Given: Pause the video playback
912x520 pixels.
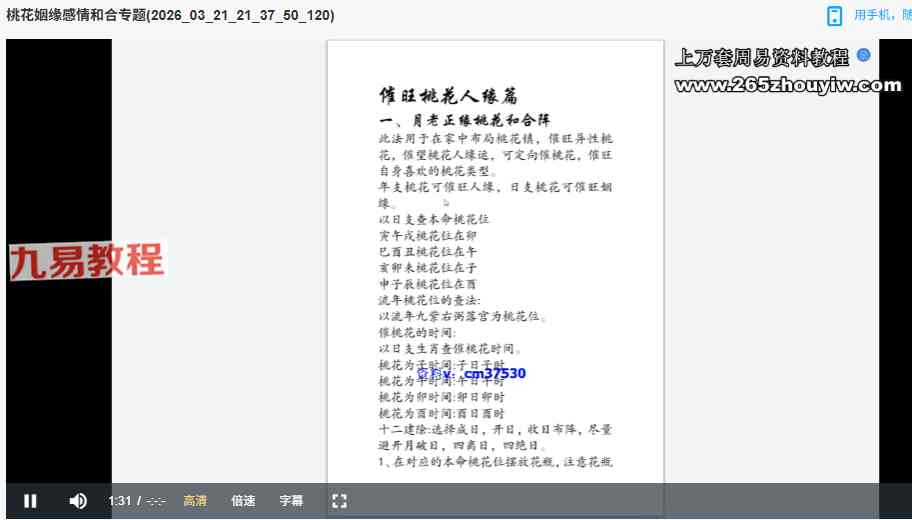Looking at the screenshot, I should pyautogui.click(x=30, y=501).
